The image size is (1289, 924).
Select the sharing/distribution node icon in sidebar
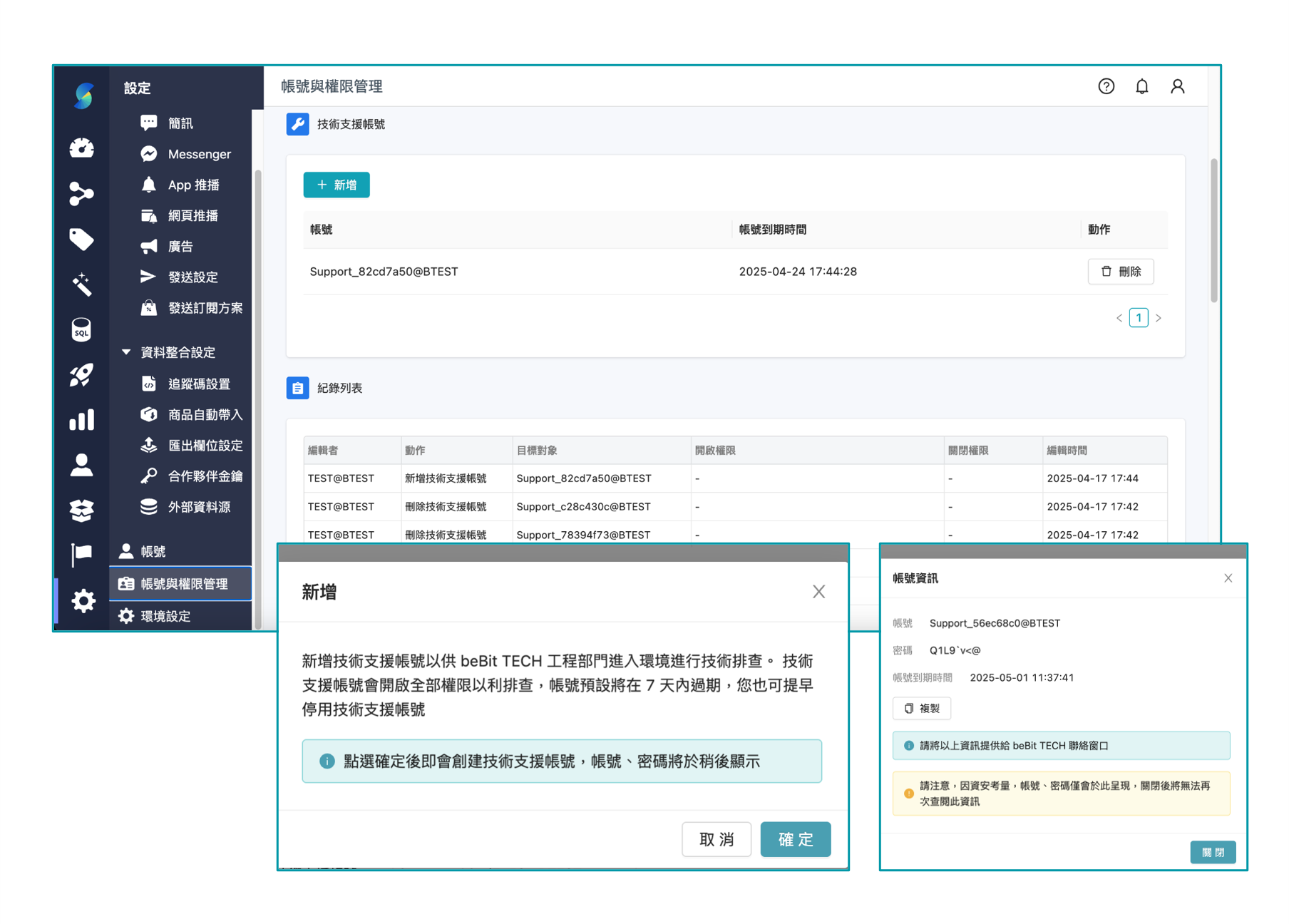(83, 192)
